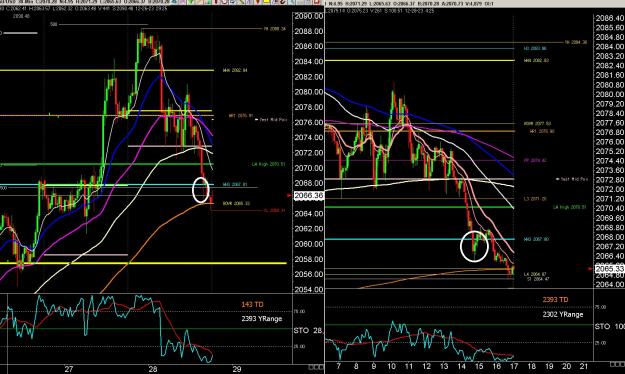Click the 2088.00 label on left chart price axis
The width and height of the screenshot is (625, 374).
(309, 31)
